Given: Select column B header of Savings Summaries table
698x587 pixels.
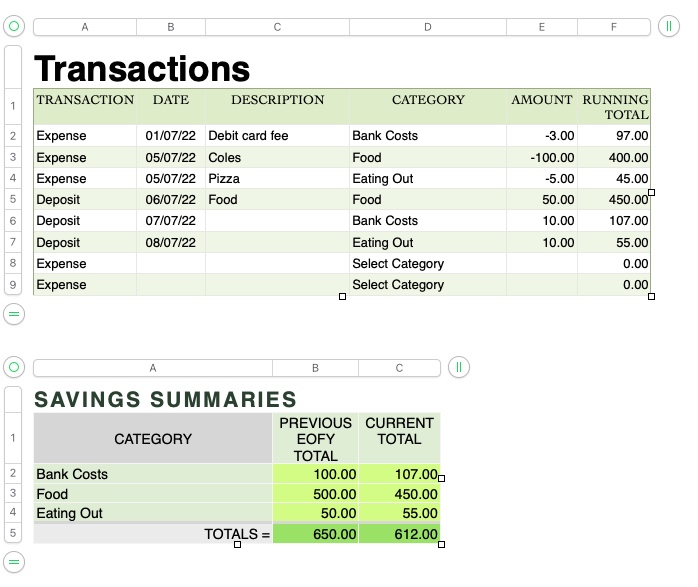Looking at the screenshot, I should click(x=315, y=368).
